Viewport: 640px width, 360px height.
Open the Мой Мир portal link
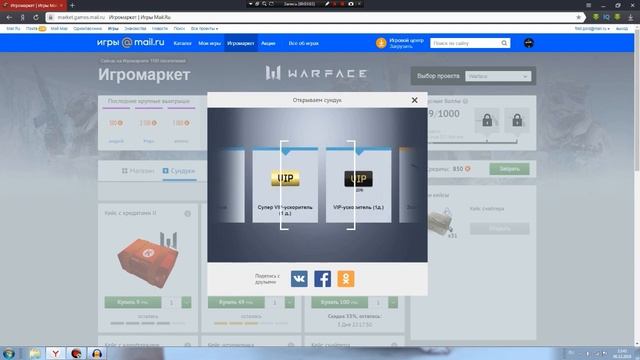pos(59,29)
